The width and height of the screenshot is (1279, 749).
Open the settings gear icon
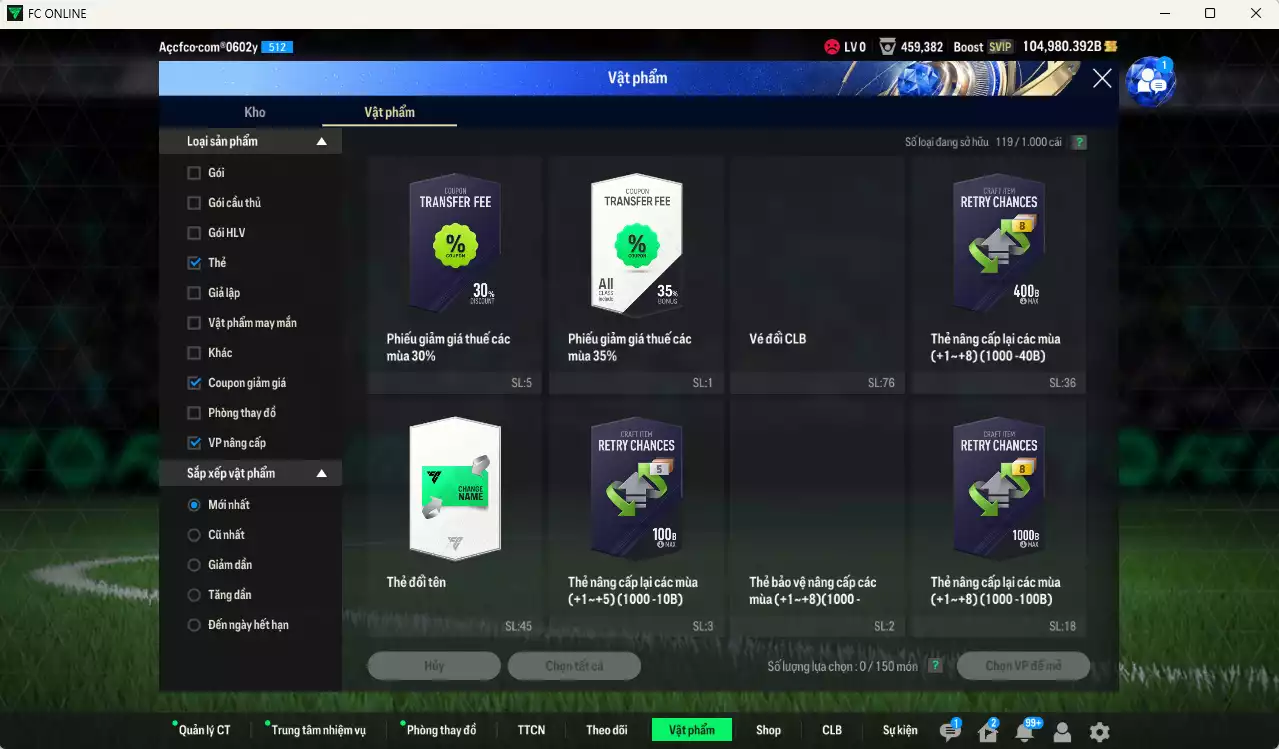click(x=1099, y=732)
